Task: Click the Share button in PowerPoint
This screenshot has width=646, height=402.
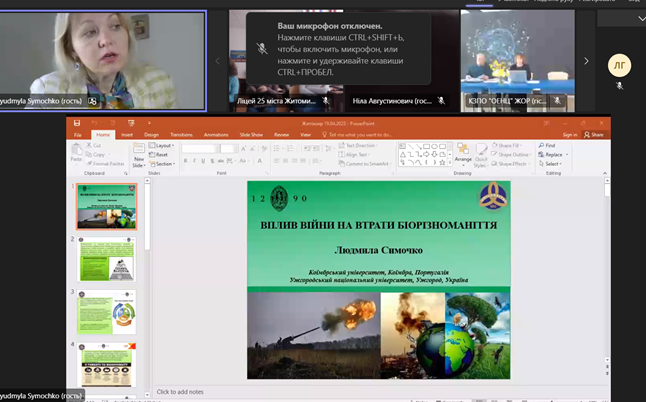Action: [594, 135]
